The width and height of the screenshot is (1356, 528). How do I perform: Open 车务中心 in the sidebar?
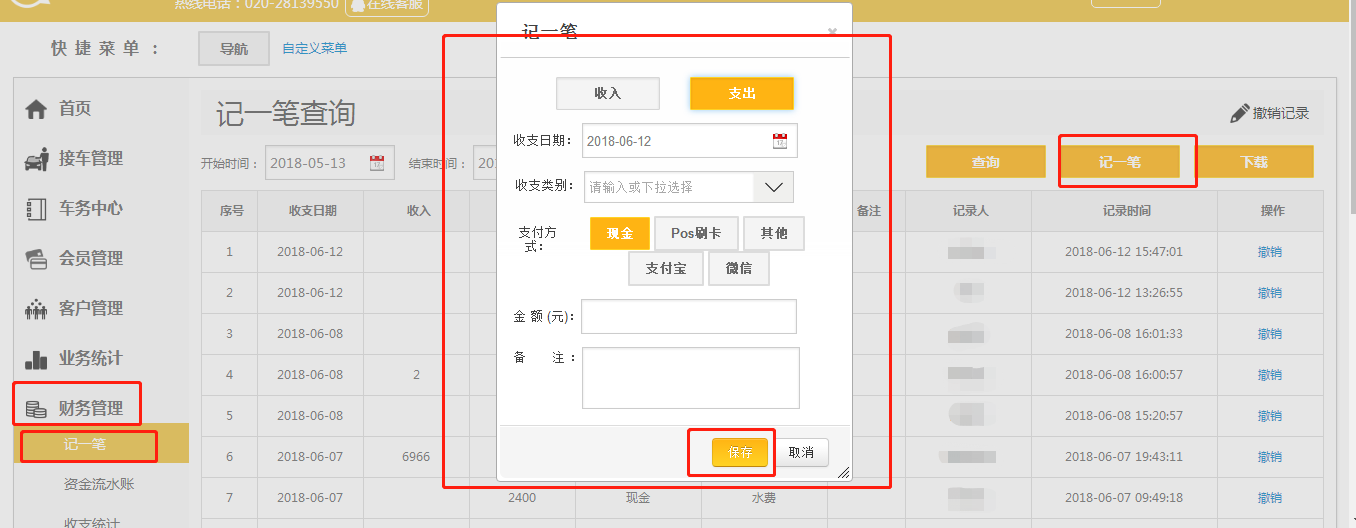click(x=90, y=209)
